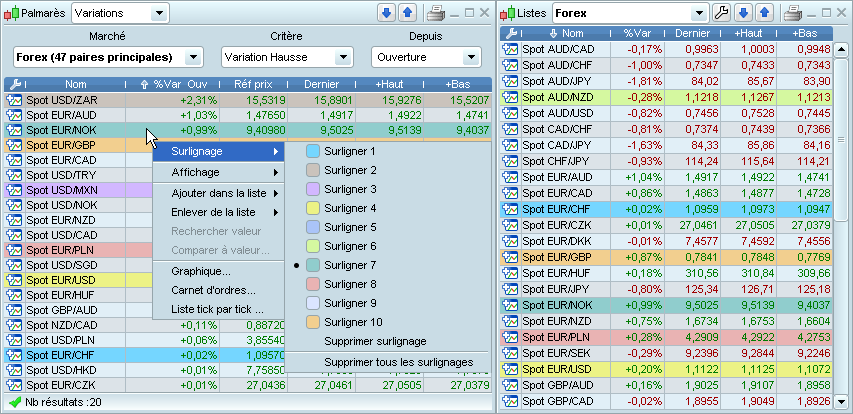Open chart icon for Spot USD/TRY row
This screenshot has width=853, height=414.
[x=15, y=175]
